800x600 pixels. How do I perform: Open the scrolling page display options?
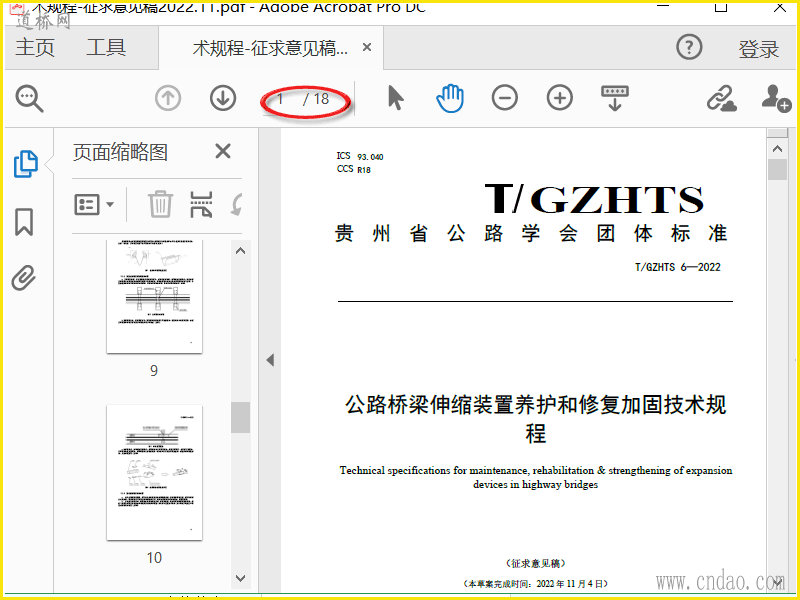(x=615, y=98)
